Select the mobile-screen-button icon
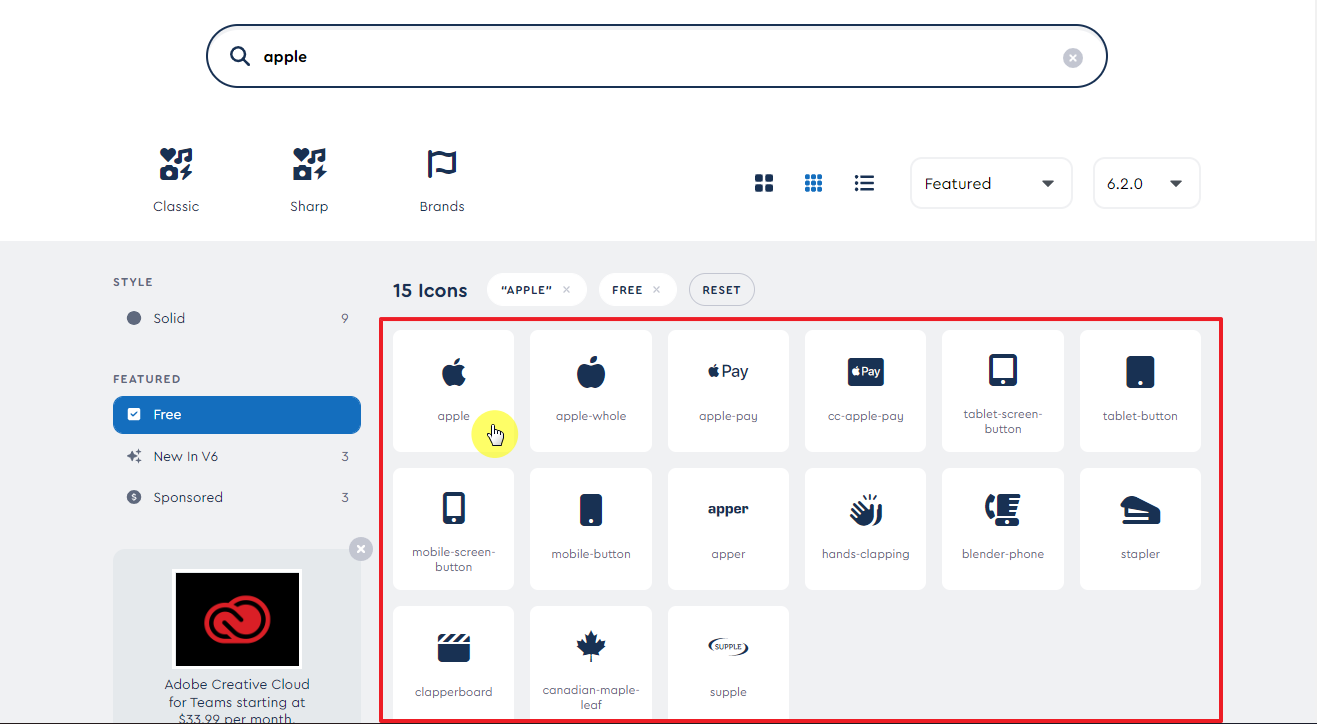 (x=453, y=528)
